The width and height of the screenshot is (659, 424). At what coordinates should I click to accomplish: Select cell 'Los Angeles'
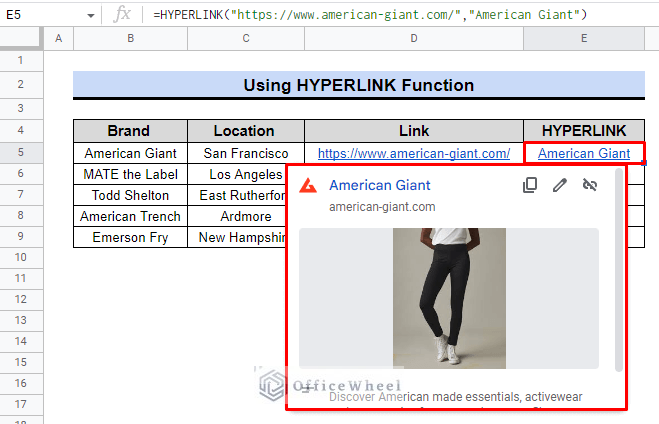237,174
